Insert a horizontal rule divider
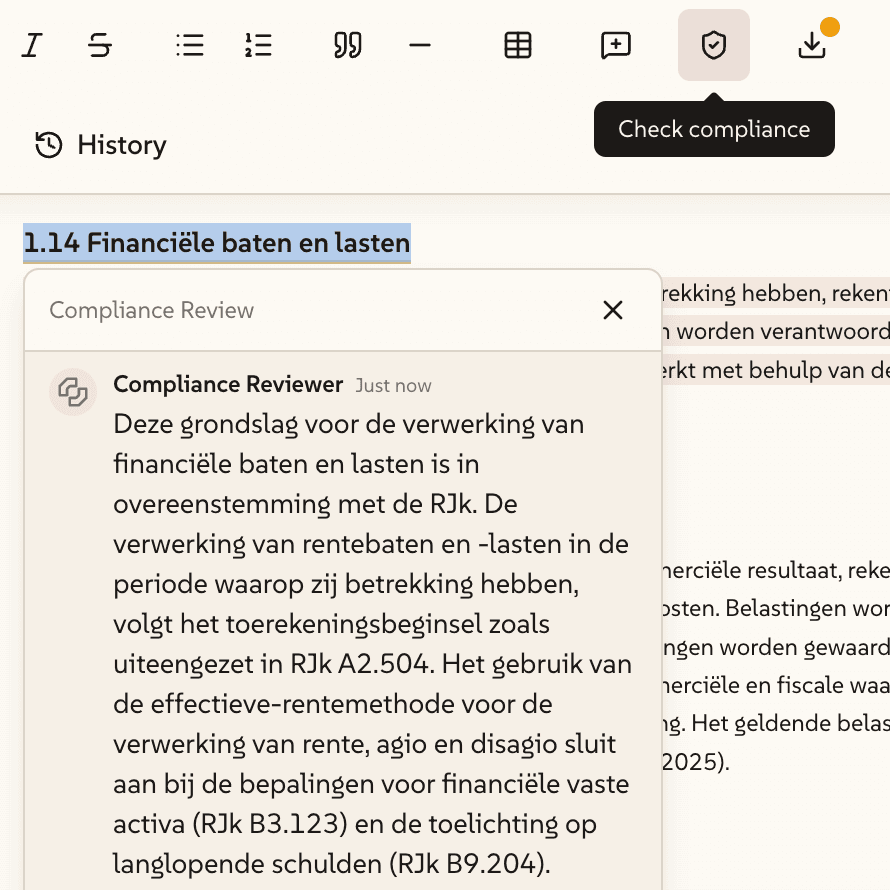 (x=420, y=45)
